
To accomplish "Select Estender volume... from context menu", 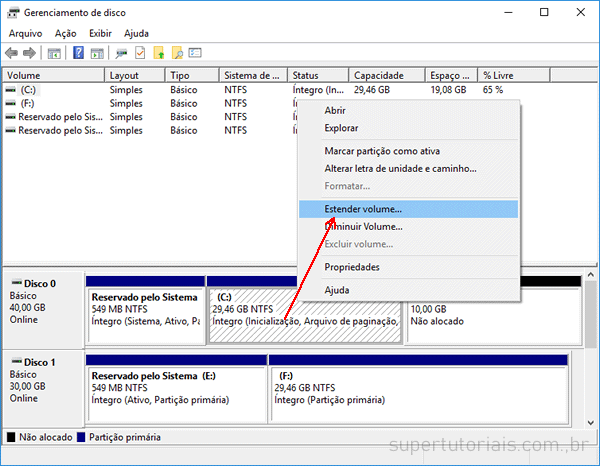I will tap(363, 209).
